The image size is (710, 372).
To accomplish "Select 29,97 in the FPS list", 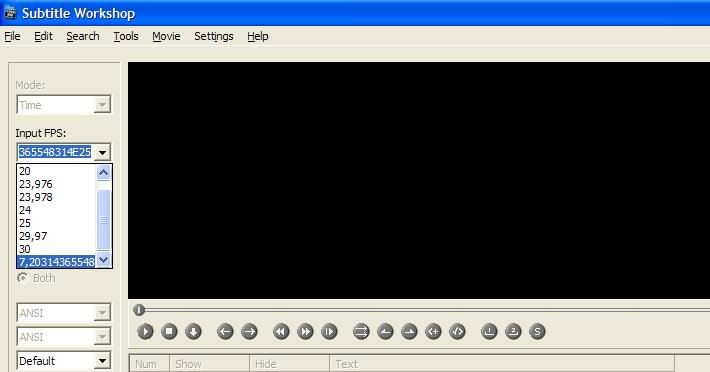I will point(57,236).
